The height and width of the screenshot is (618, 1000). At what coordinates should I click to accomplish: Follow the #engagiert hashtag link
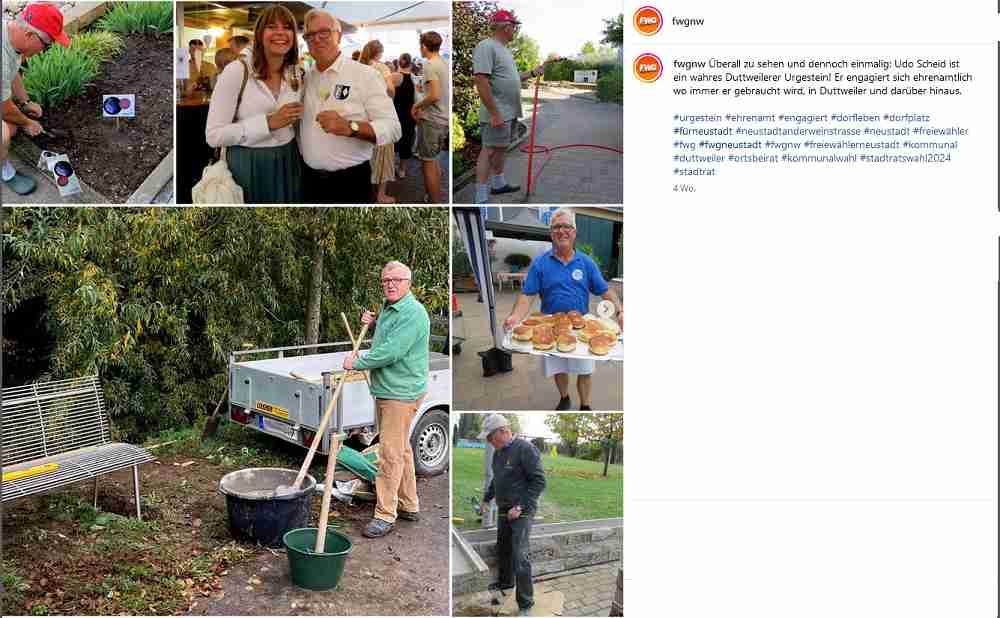802,118
